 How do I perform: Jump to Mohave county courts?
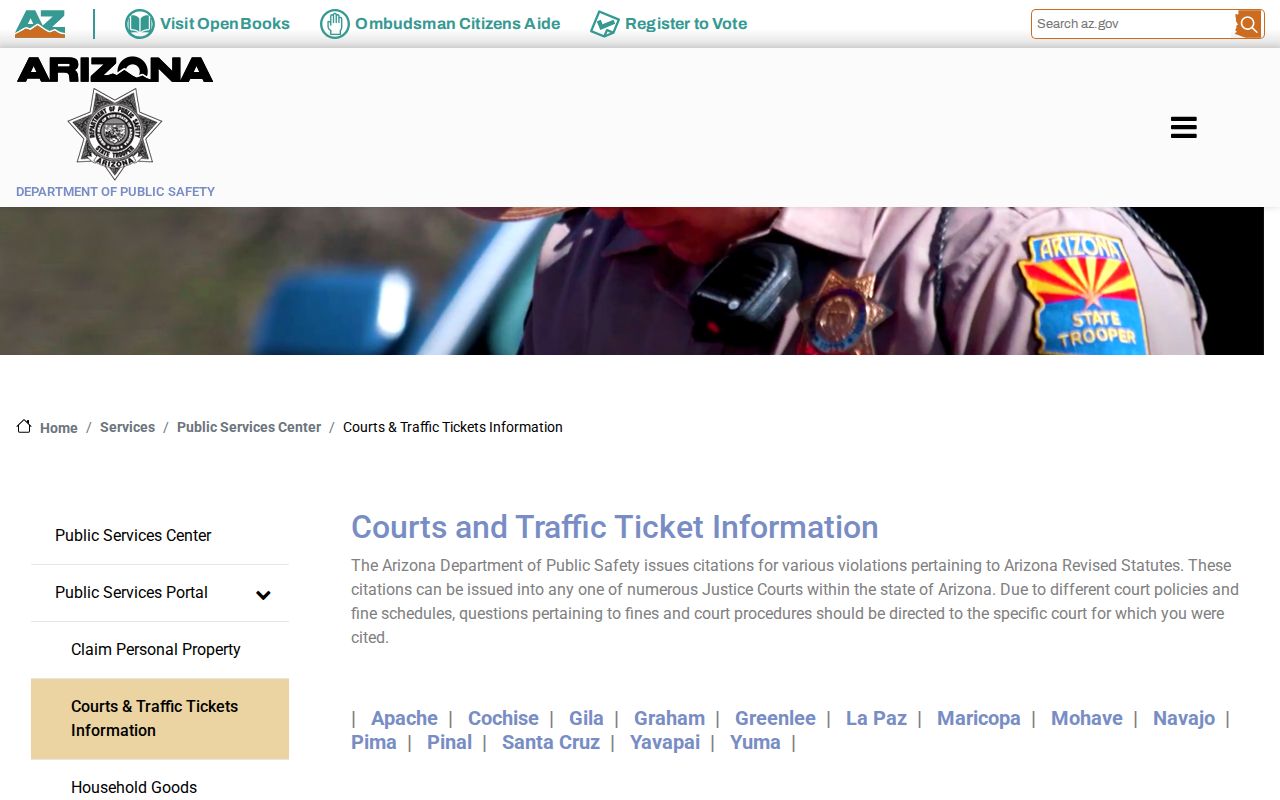coord(1087,718)
